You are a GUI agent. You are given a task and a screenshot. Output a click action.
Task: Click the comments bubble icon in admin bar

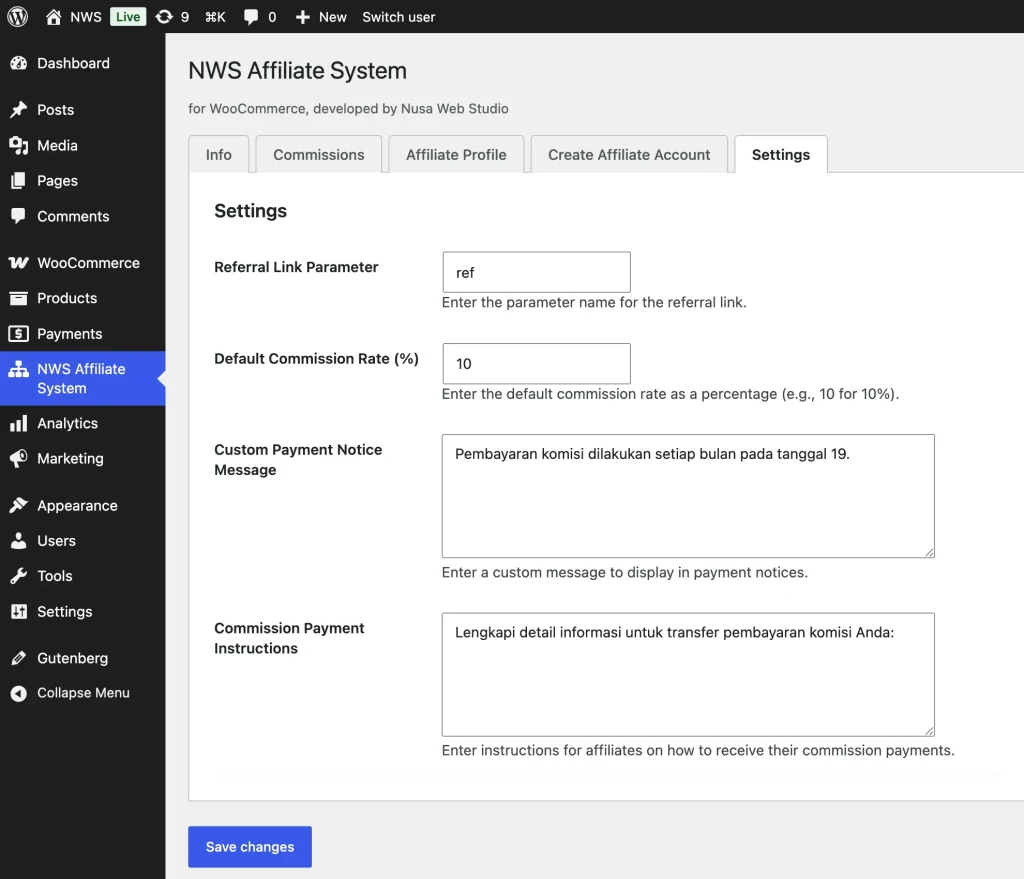click(x=251, y=17)
